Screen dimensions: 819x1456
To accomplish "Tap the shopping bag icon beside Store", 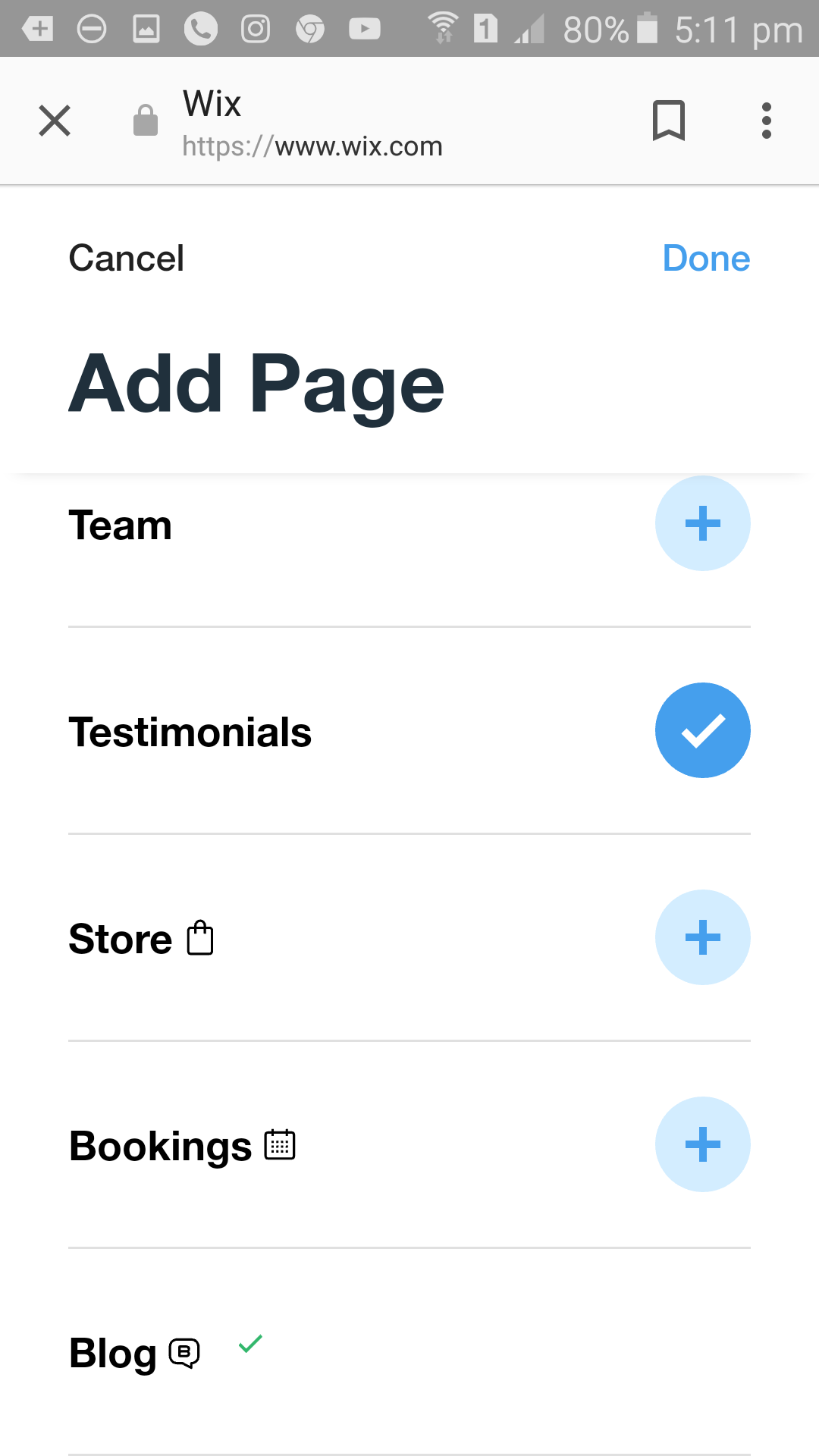I will click(x=200, y=938).
